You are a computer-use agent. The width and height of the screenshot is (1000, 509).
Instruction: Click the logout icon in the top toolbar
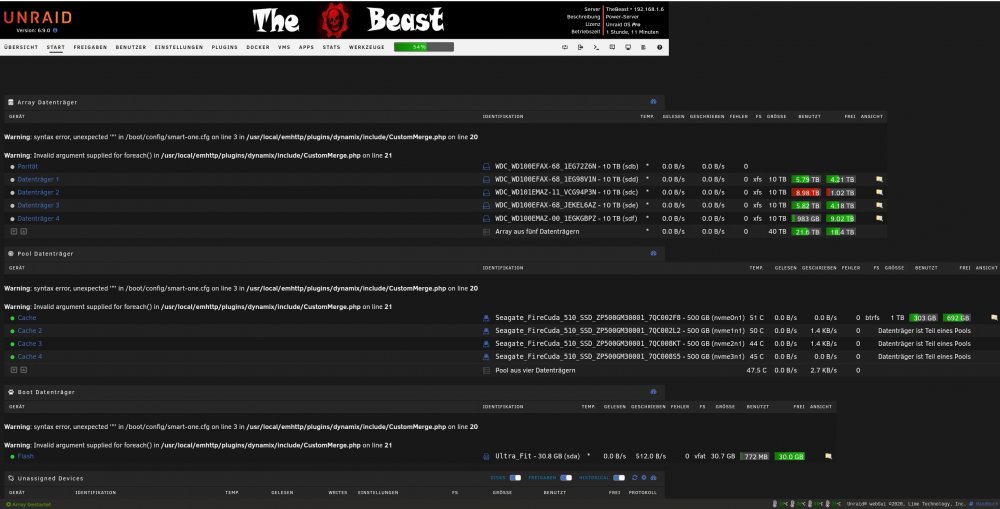tap(580, 47)
